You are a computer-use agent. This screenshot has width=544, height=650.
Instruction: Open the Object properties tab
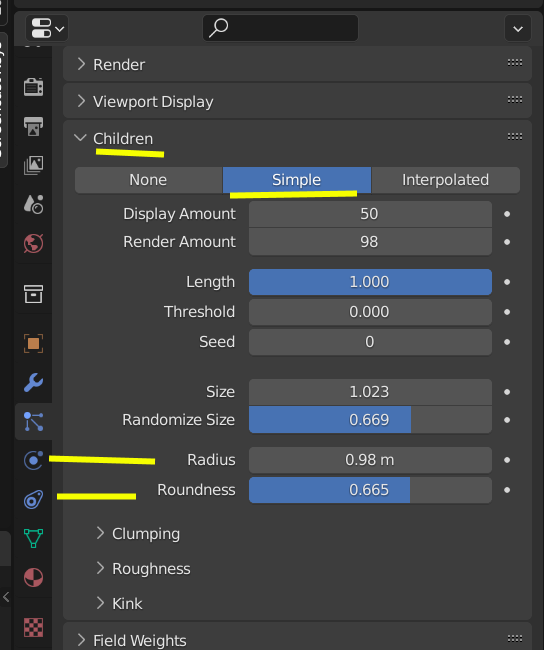[33, 343]
